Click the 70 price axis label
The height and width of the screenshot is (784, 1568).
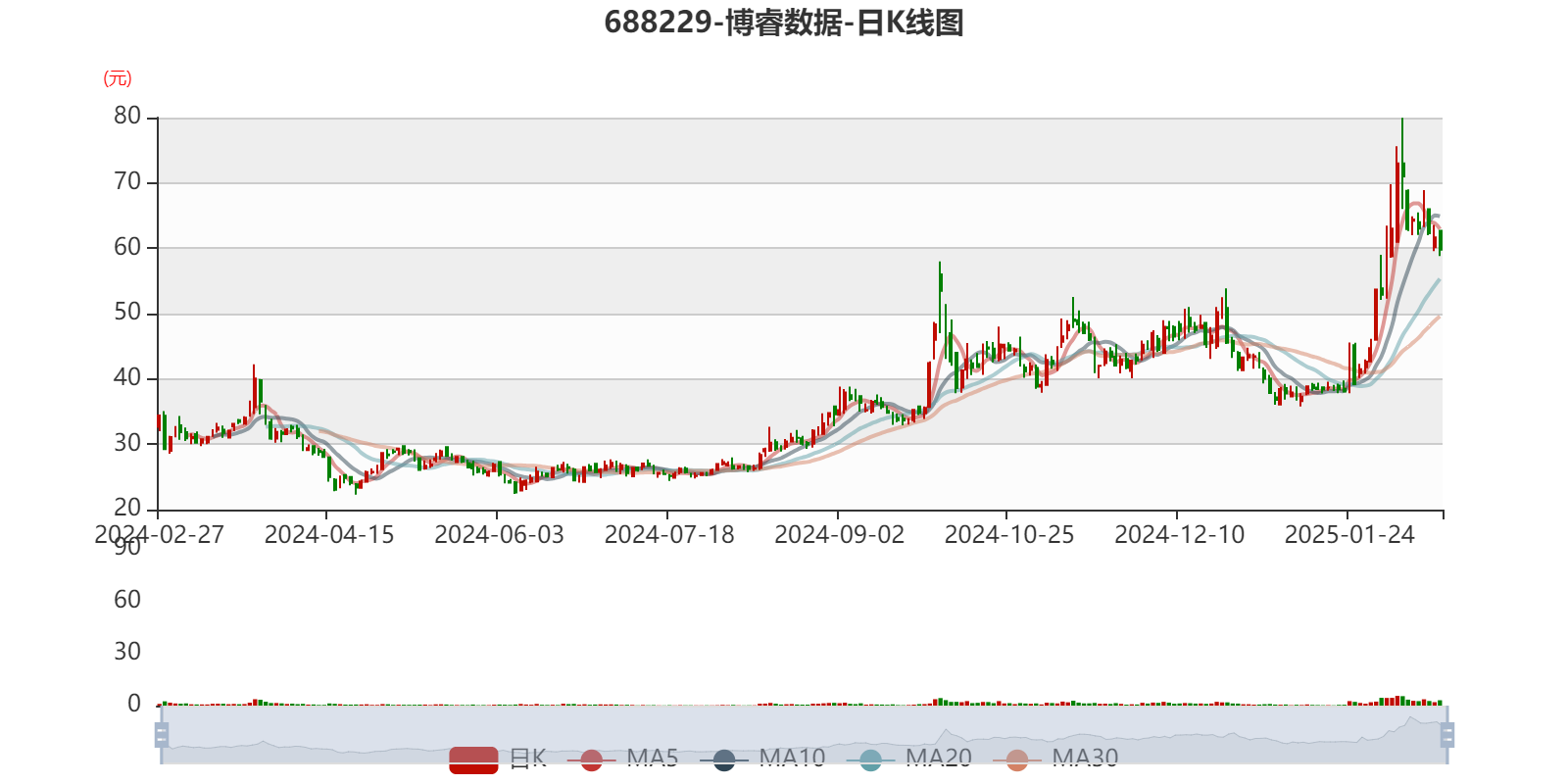tap(127, 182)
